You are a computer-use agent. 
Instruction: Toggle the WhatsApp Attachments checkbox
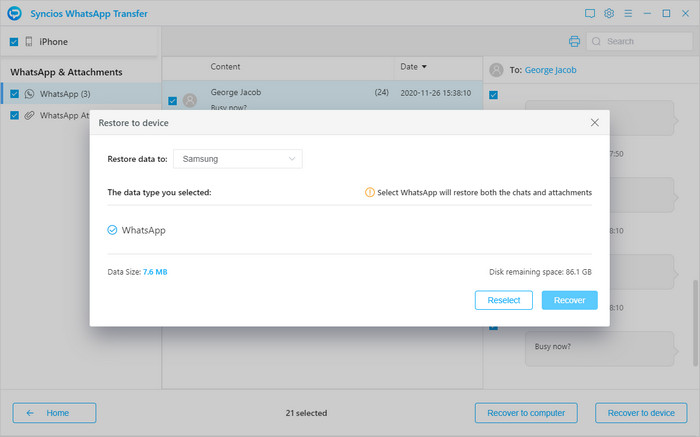coord(14,115)
